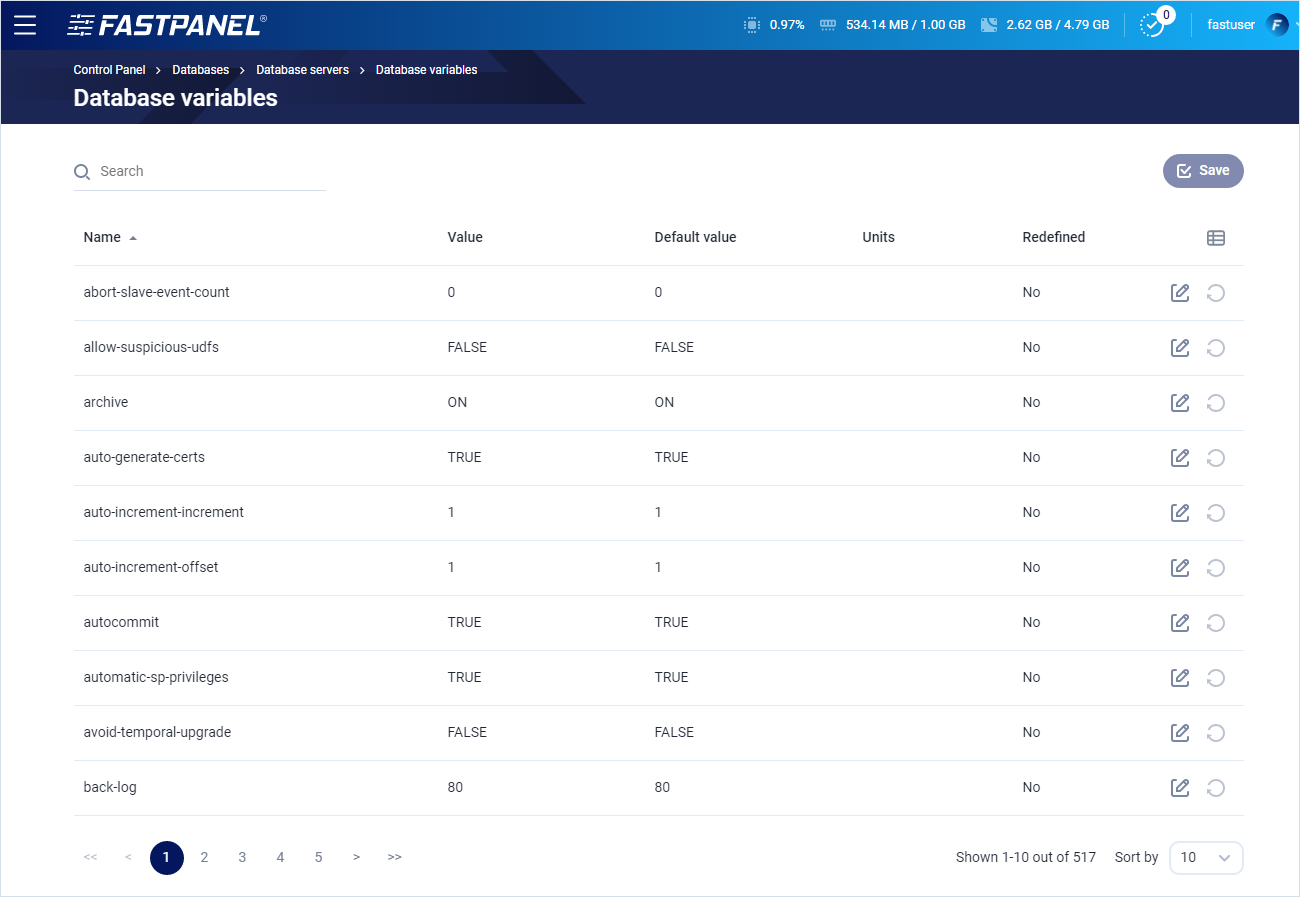Go to the next page arrow
This screenshot has width=1300, height=897.
pyautogui.click(x=356, y=858)
